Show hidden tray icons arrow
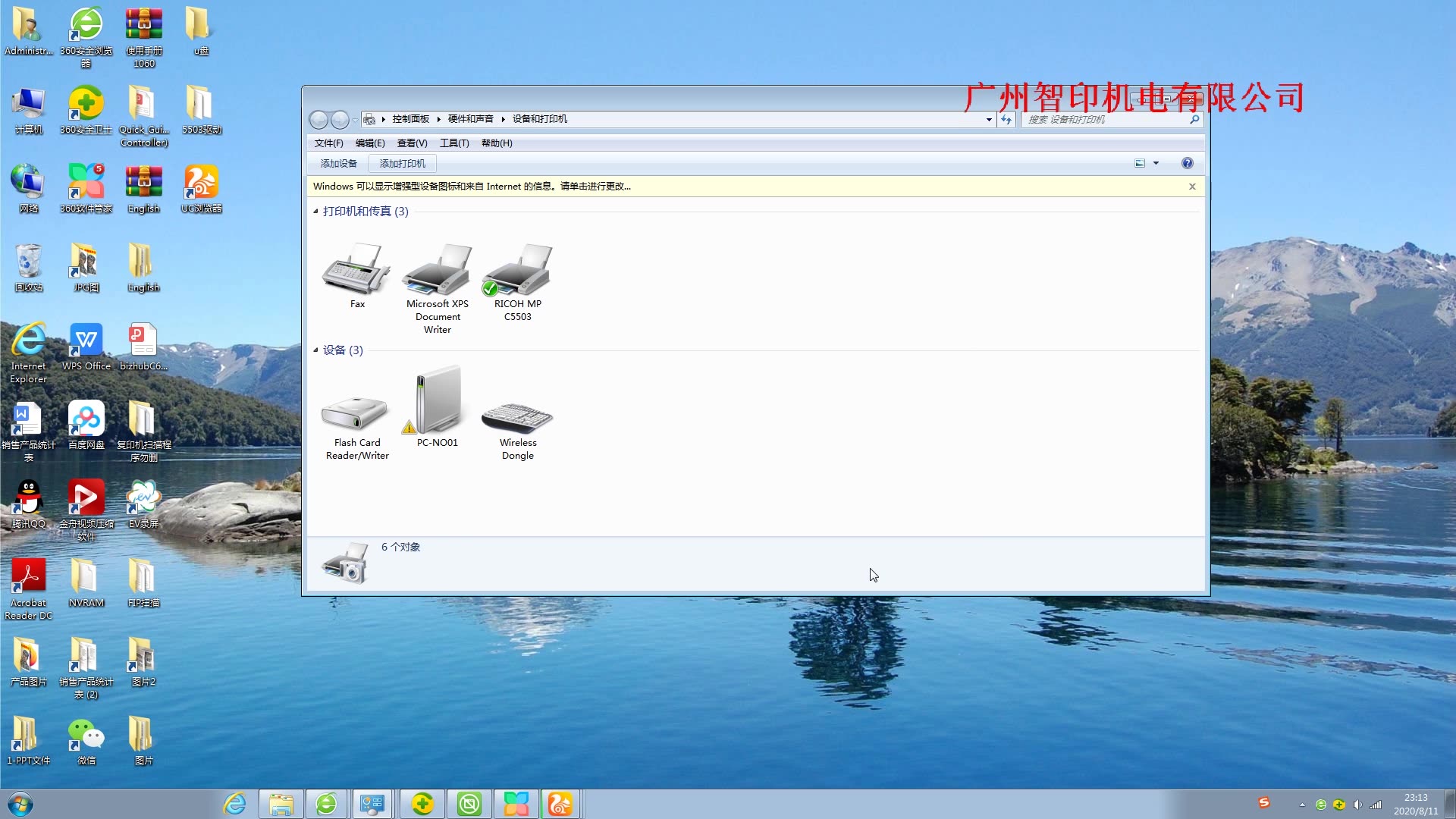The height and width of the screenshot is (819, 1456). (x=1302, y=805)
